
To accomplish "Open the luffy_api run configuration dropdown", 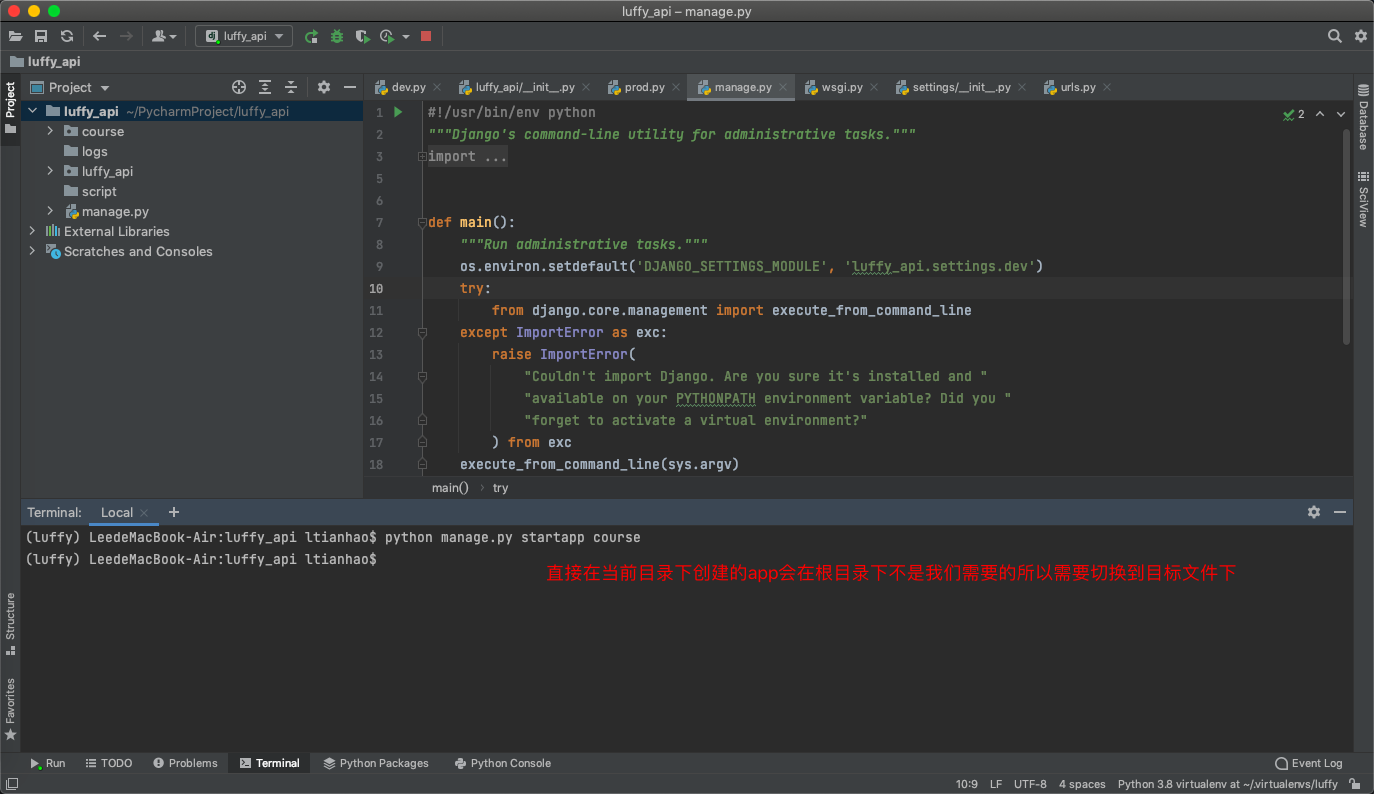I will tap(244, 36).
